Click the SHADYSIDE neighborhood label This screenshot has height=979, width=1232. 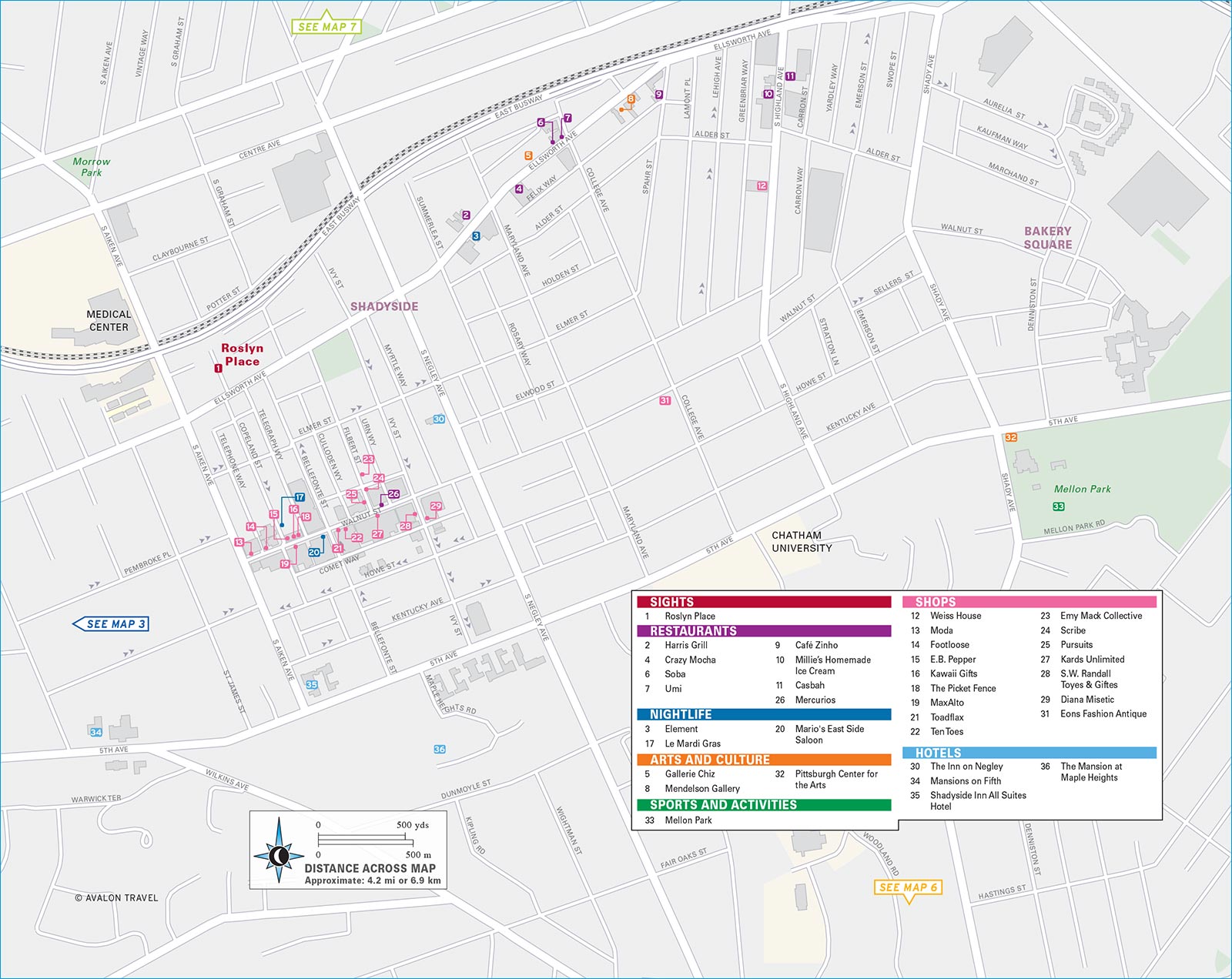(x=384, y=306)
